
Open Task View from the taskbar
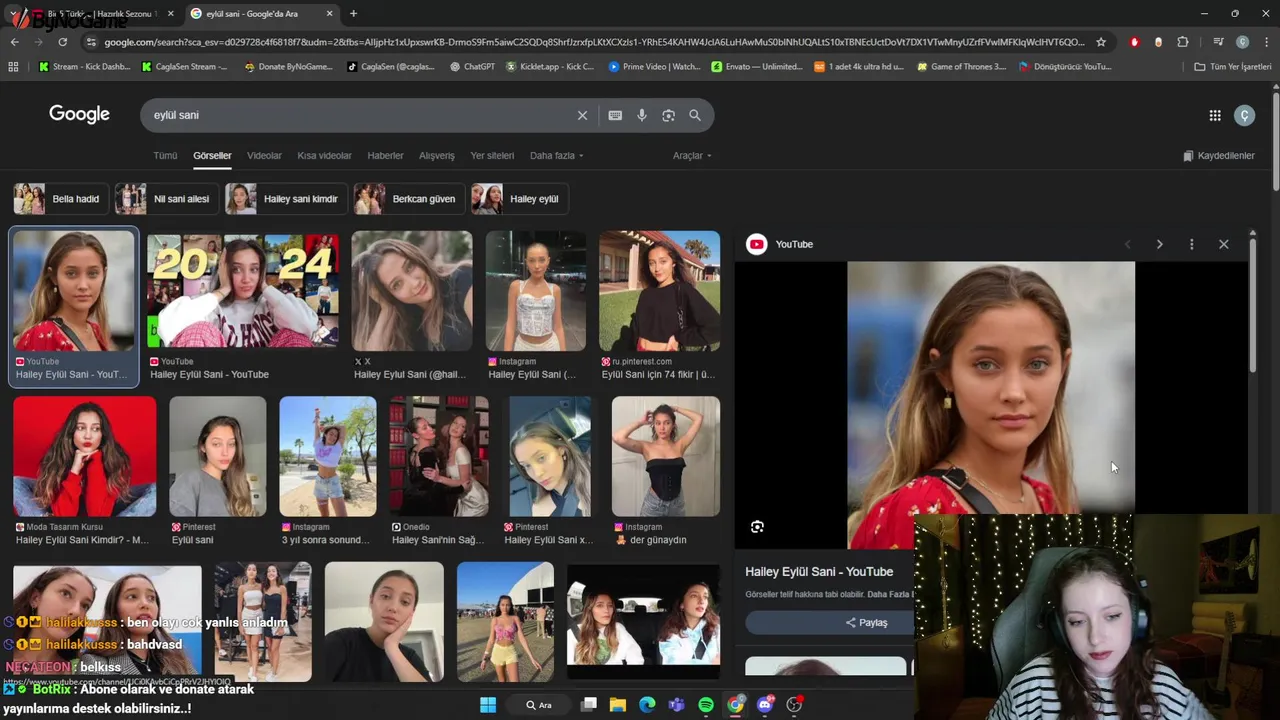click(x=589, y=705)
